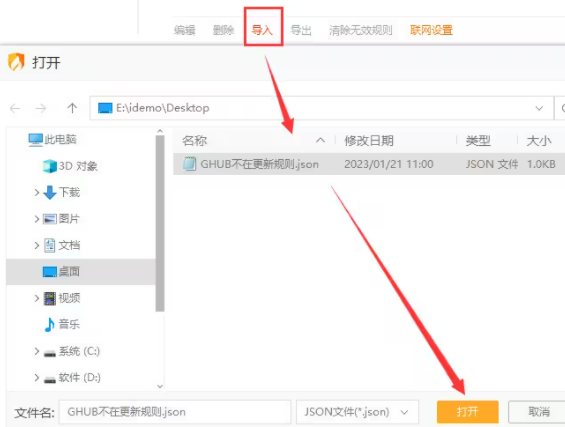Open the address bar history dropdown
This screenshot has height=427, width=565.
point(539,108)
